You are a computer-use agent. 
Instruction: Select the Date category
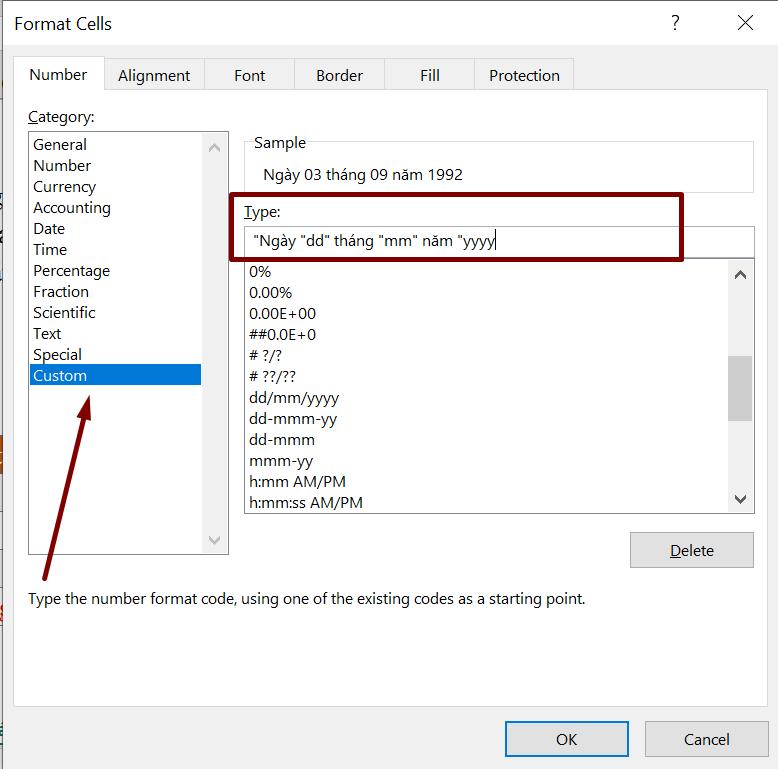49,229
